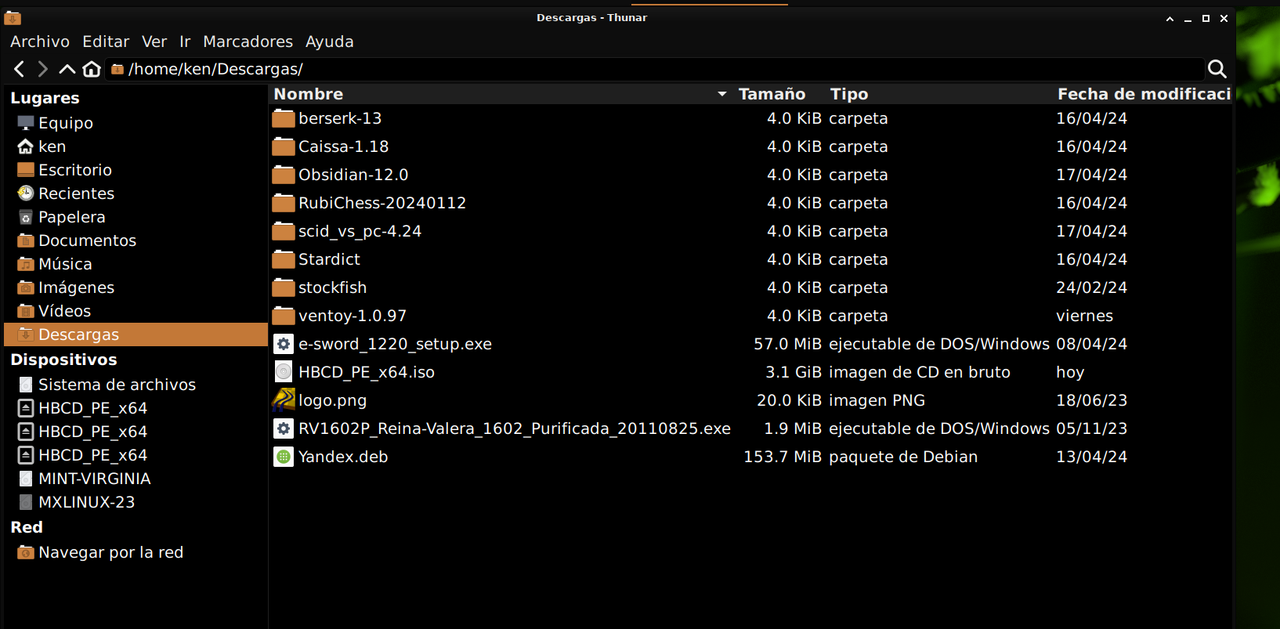This screenshot has width=1280, height=629.
Task: Click the Recientes clock icon
Action: point(26,193)
